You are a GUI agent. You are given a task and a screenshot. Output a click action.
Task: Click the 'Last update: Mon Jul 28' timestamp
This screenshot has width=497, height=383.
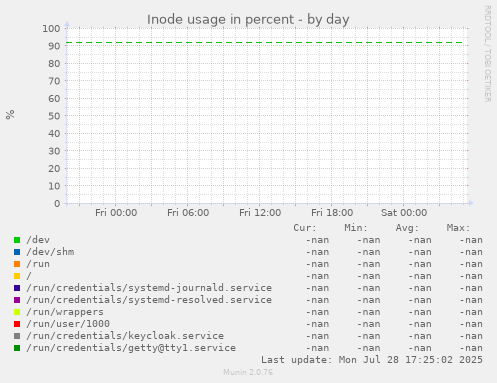pos(372,360)
